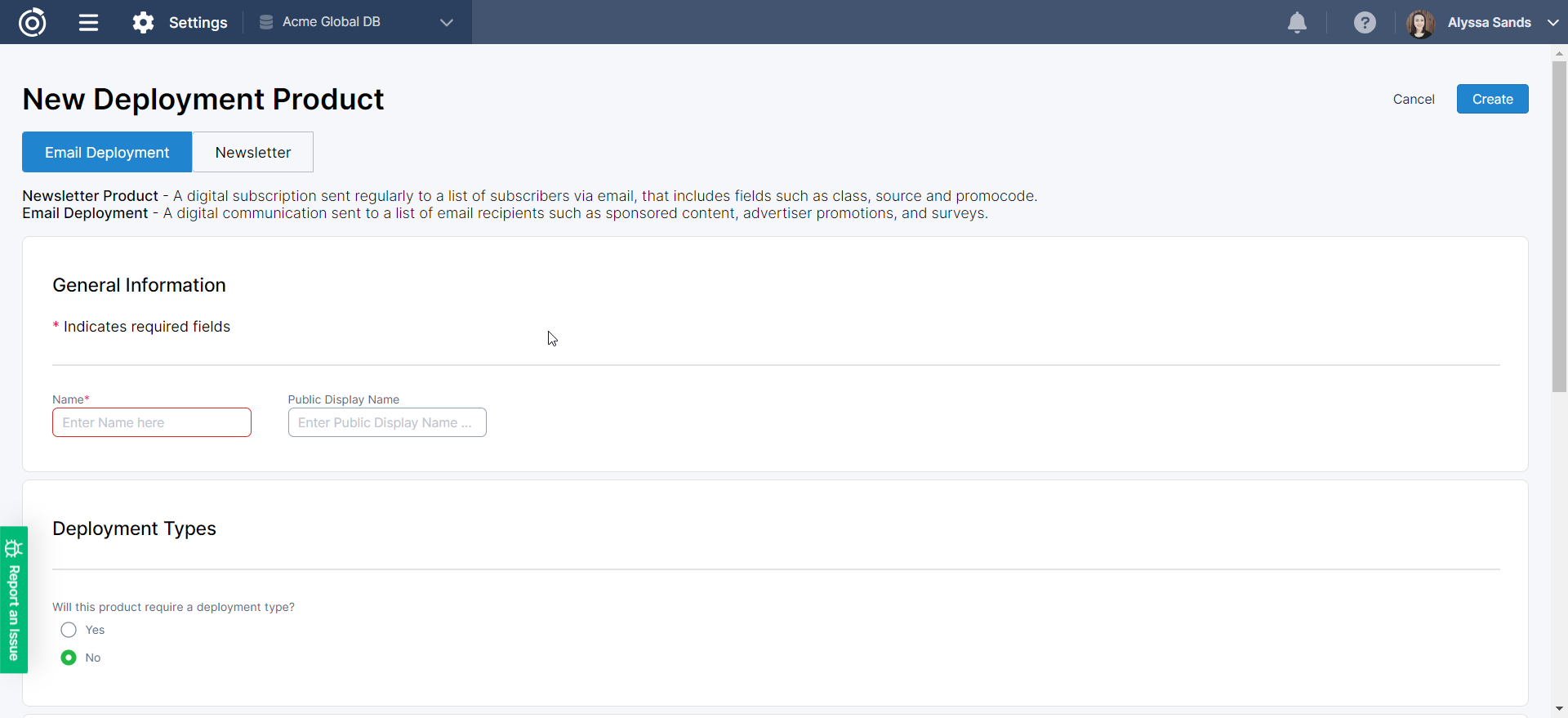This screenshot has width=1568, height=718.
Task: Click the database stack icon
Action: click(x=266, y=22)
